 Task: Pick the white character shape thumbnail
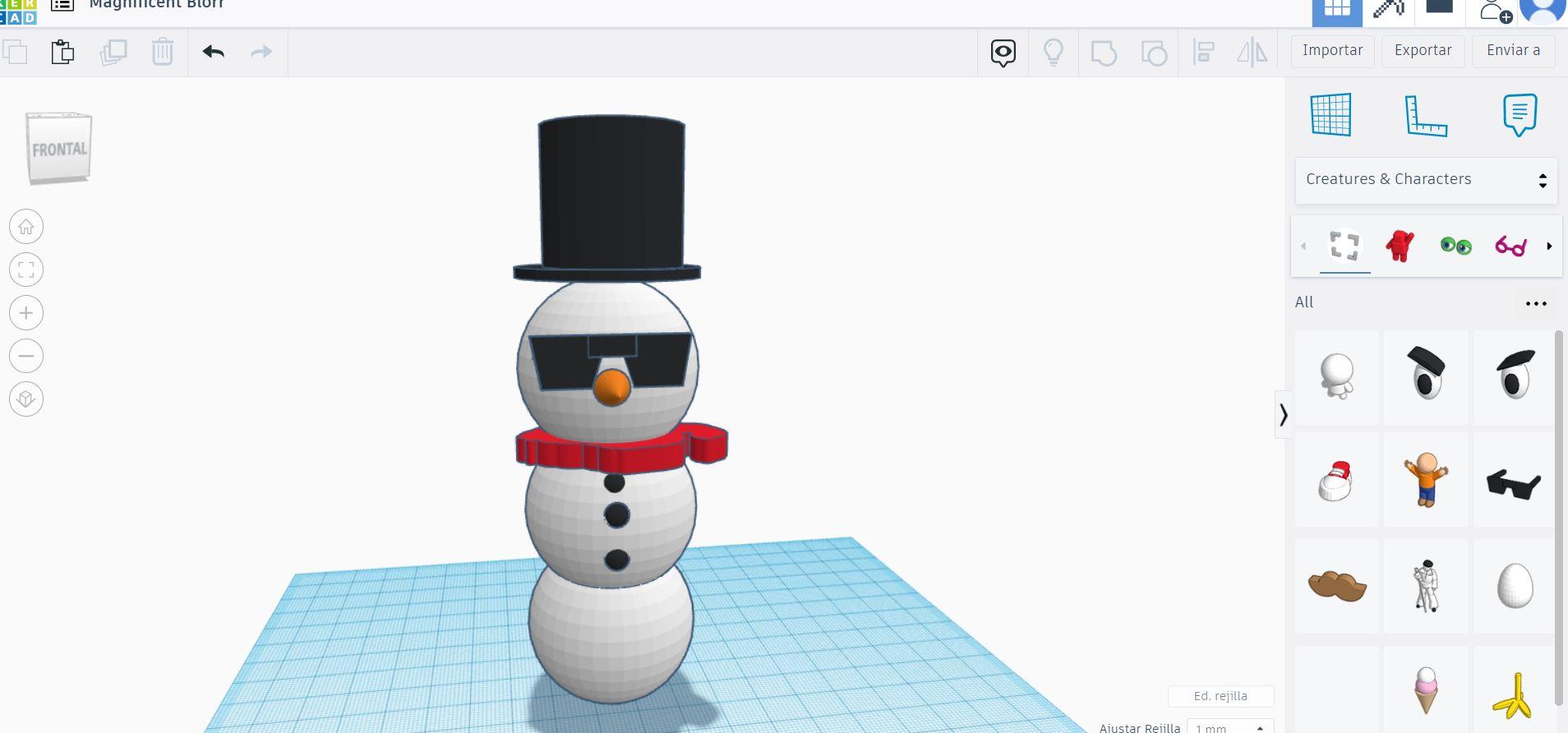(1337, 378)
